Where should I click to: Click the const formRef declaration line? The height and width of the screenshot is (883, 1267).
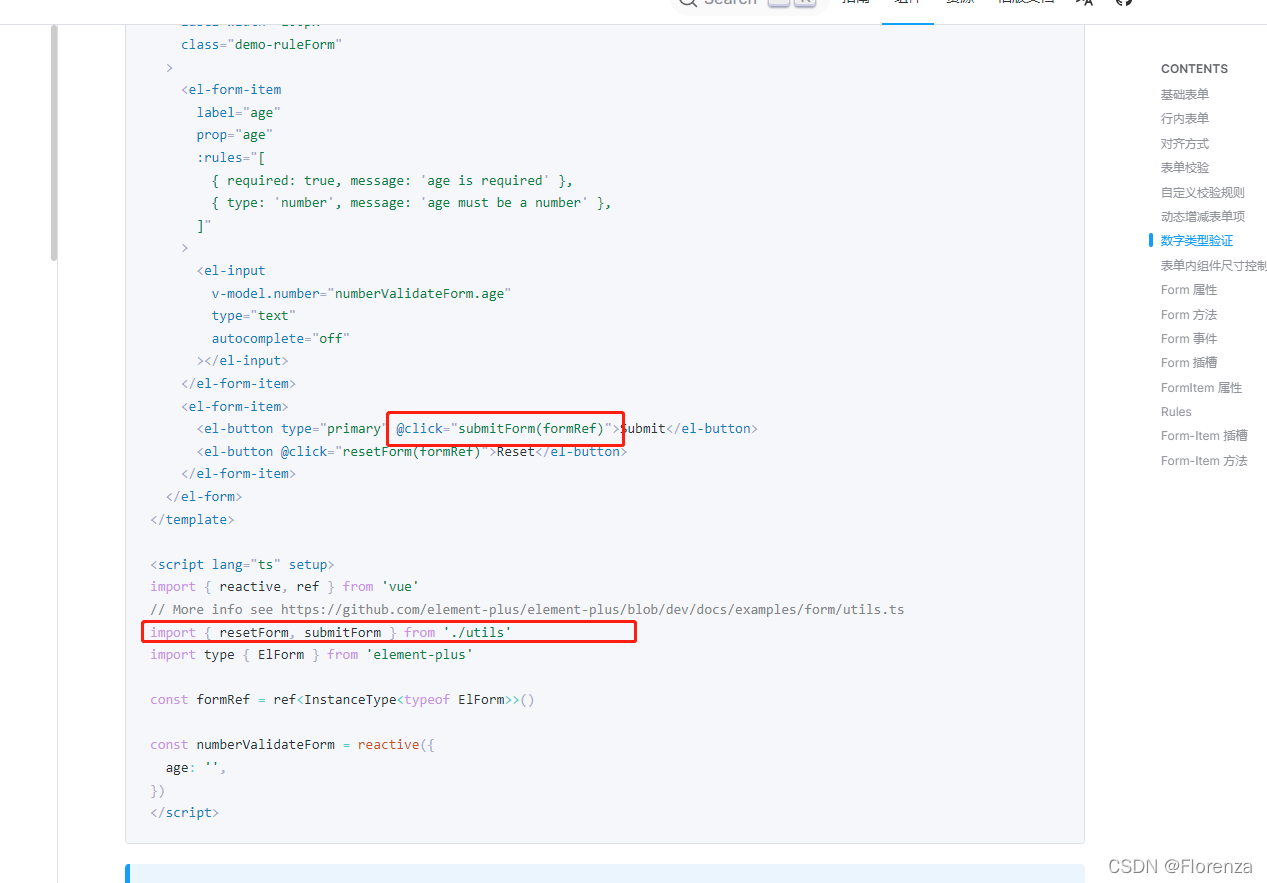tap(342, 700)
